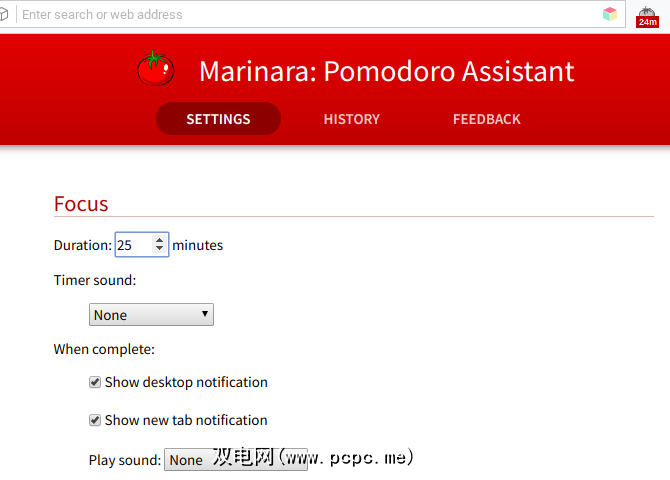
Task: Focus the search or web address bar
Action: [300, 15]
